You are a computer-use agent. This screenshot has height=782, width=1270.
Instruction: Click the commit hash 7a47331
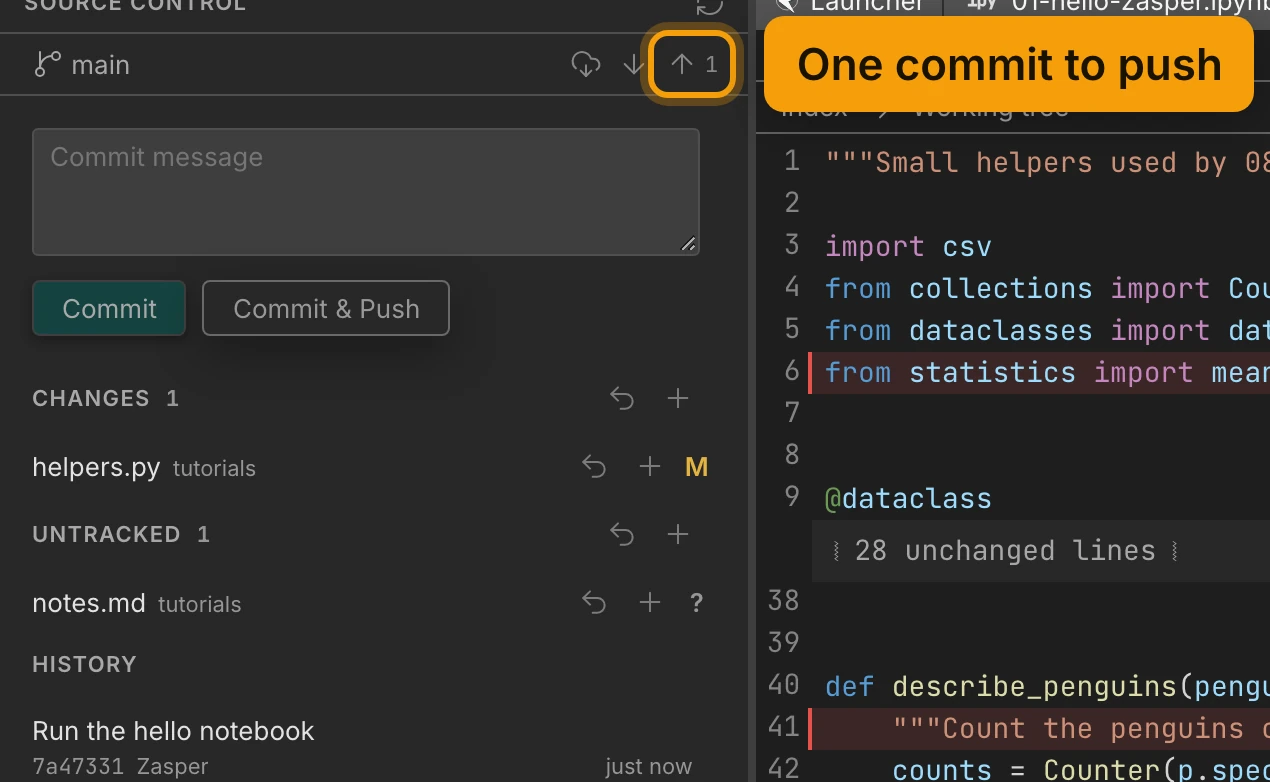77,767
